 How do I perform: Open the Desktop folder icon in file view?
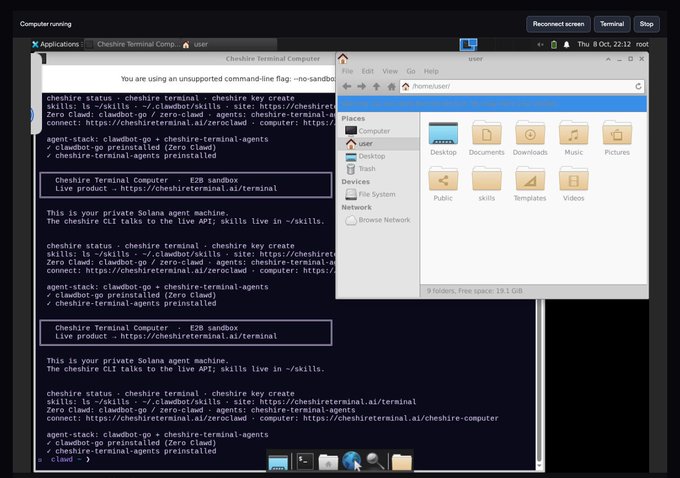(x=443, y=138)
